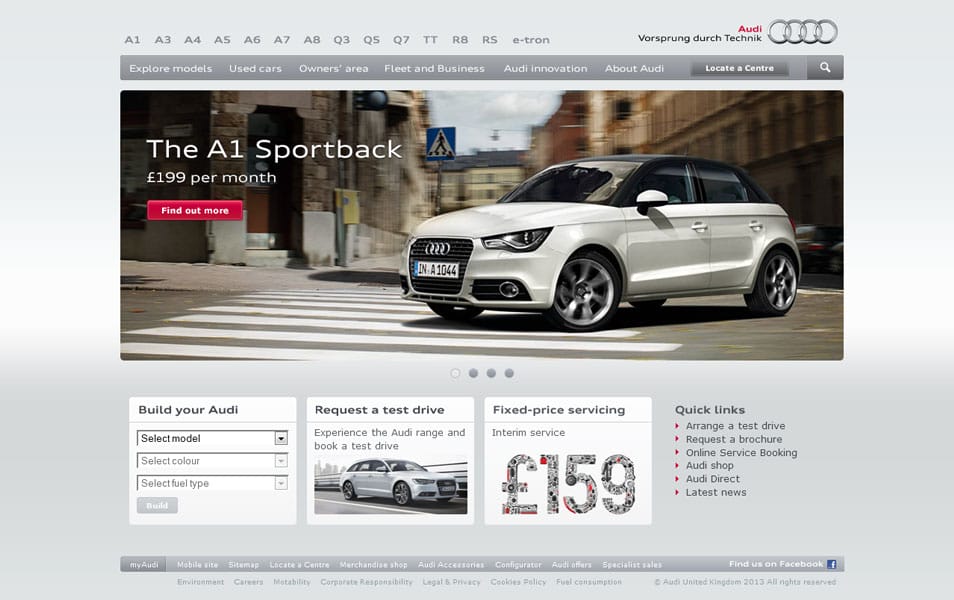Image resolution: width=954 pixels, height=600 pixels.
Task: Click the test drive car thumbnail
Action: pos(391,486)
